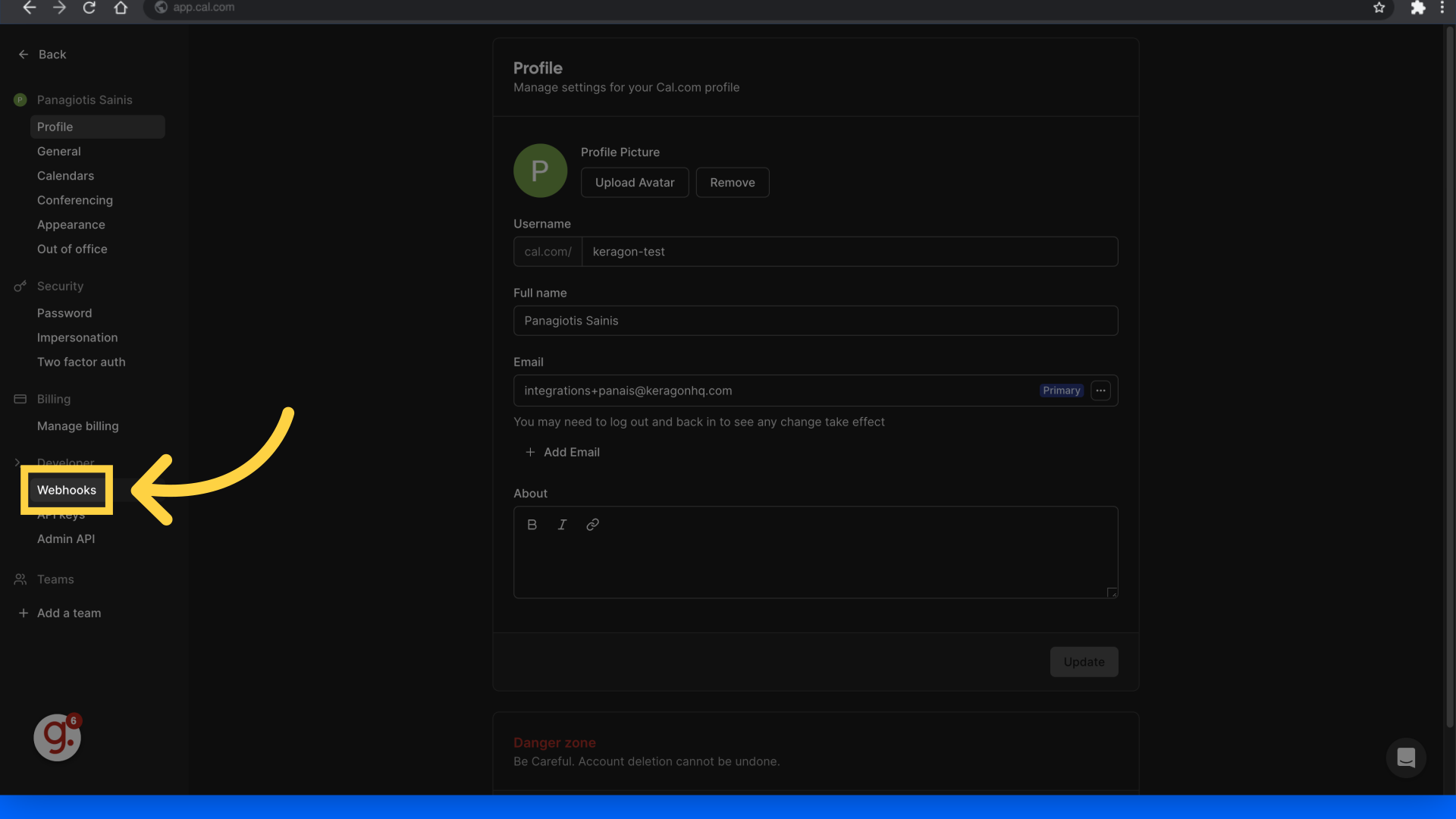Open the extensions puzzle icon
Image resolution: width=1456 pixels, height=819 pixels.
pos(1417,8)
